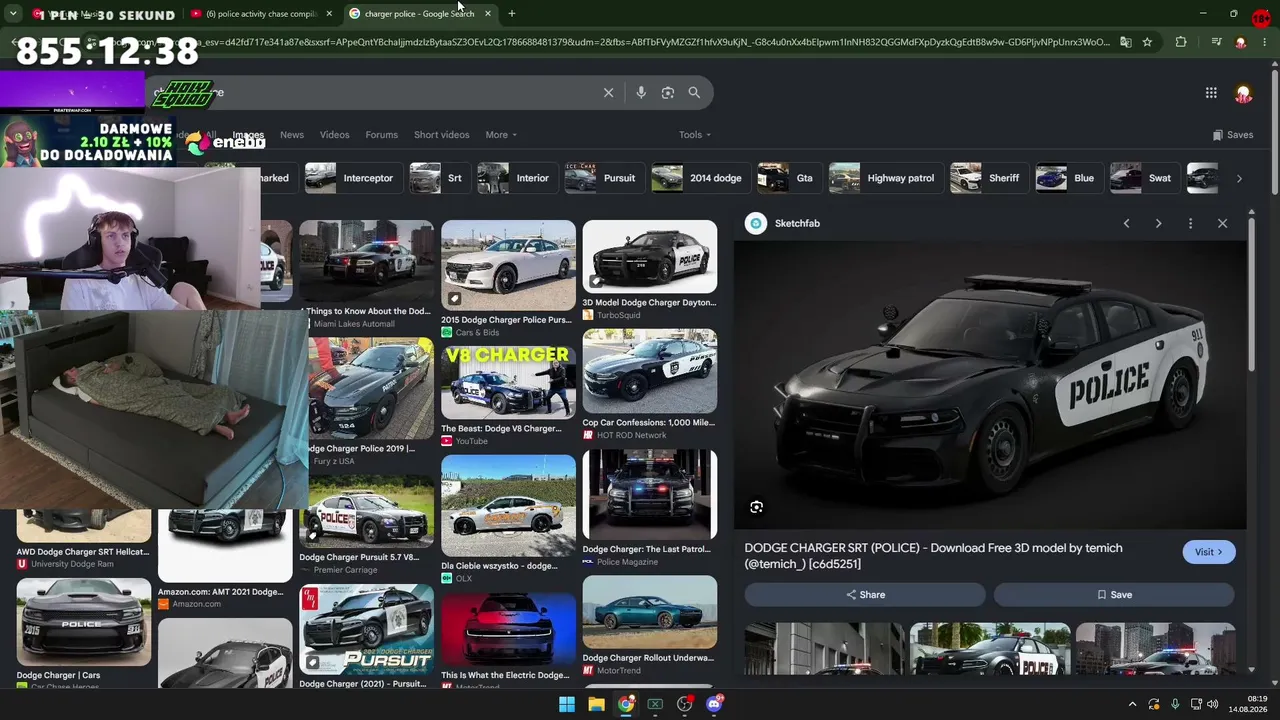Go to the next image in preview panel
The image size is (1280, 720).
coord(1158,223)
